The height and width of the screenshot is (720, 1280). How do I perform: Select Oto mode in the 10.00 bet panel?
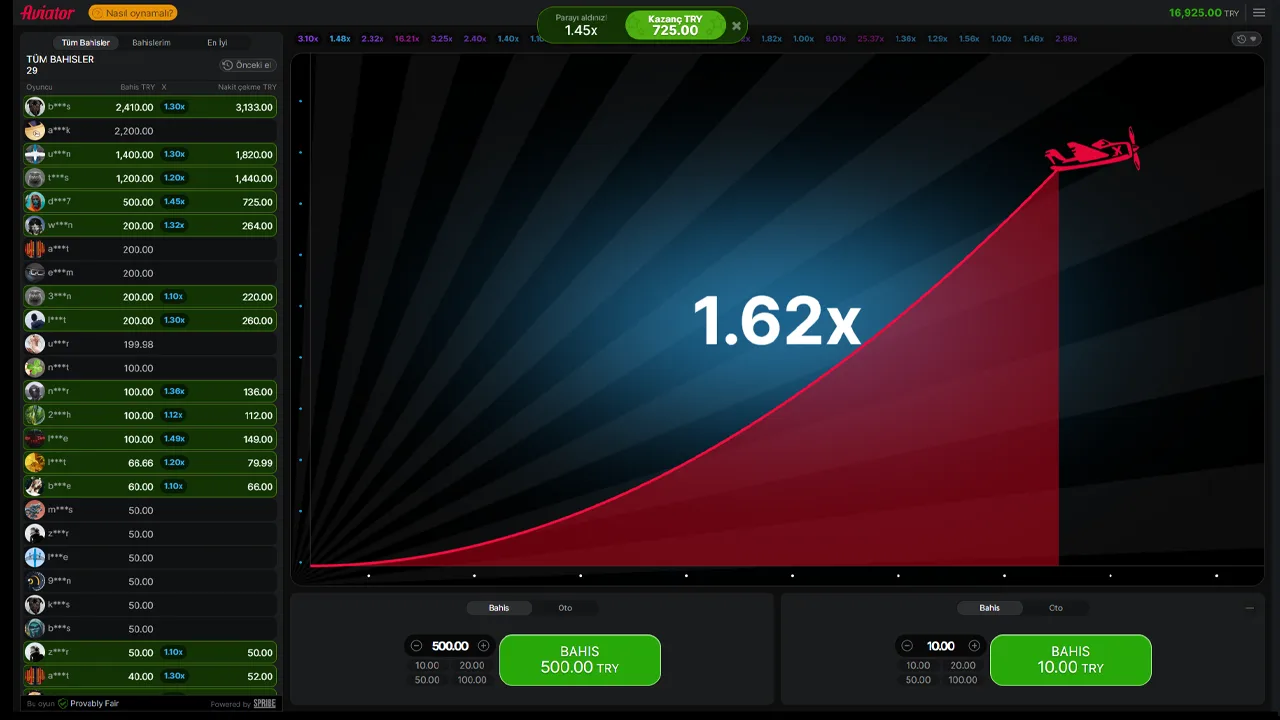pos(1056,608)
